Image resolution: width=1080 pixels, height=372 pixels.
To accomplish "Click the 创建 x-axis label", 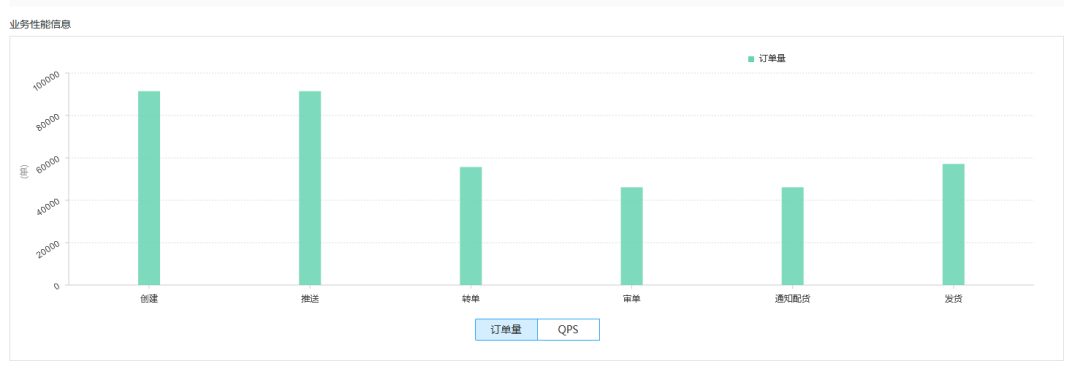I will click(149, 300).
